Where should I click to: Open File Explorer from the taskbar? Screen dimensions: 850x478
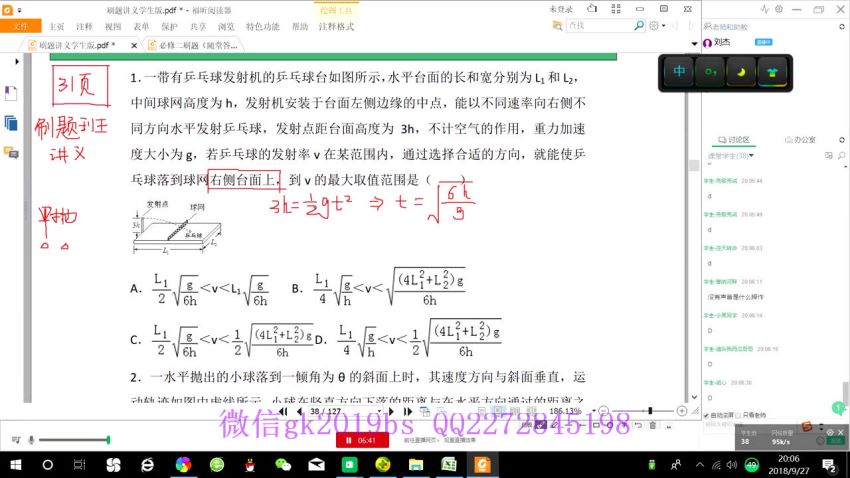pyautogui.click(x=416, y=465)
